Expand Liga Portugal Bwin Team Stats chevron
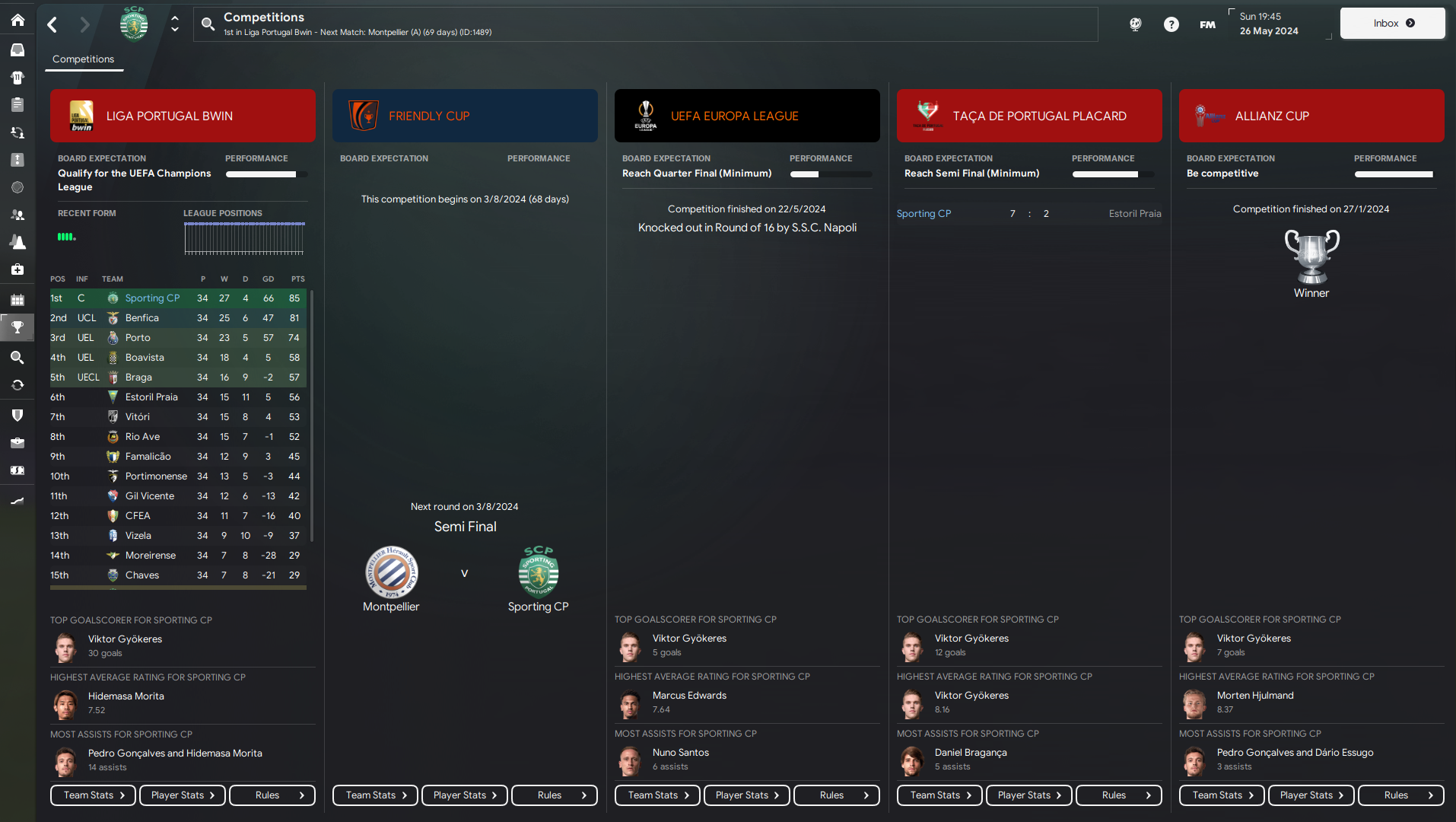 point(122,795)
